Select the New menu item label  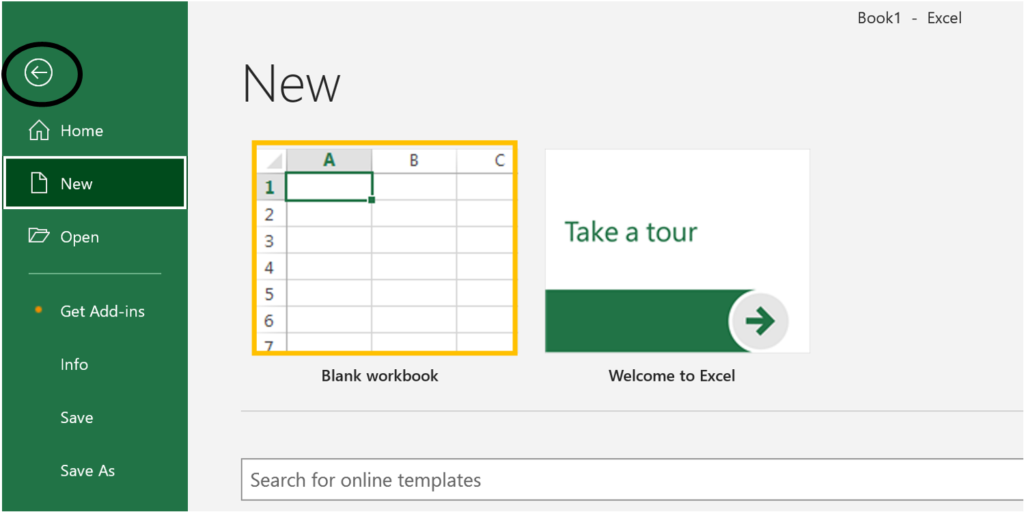coord(76,184)
